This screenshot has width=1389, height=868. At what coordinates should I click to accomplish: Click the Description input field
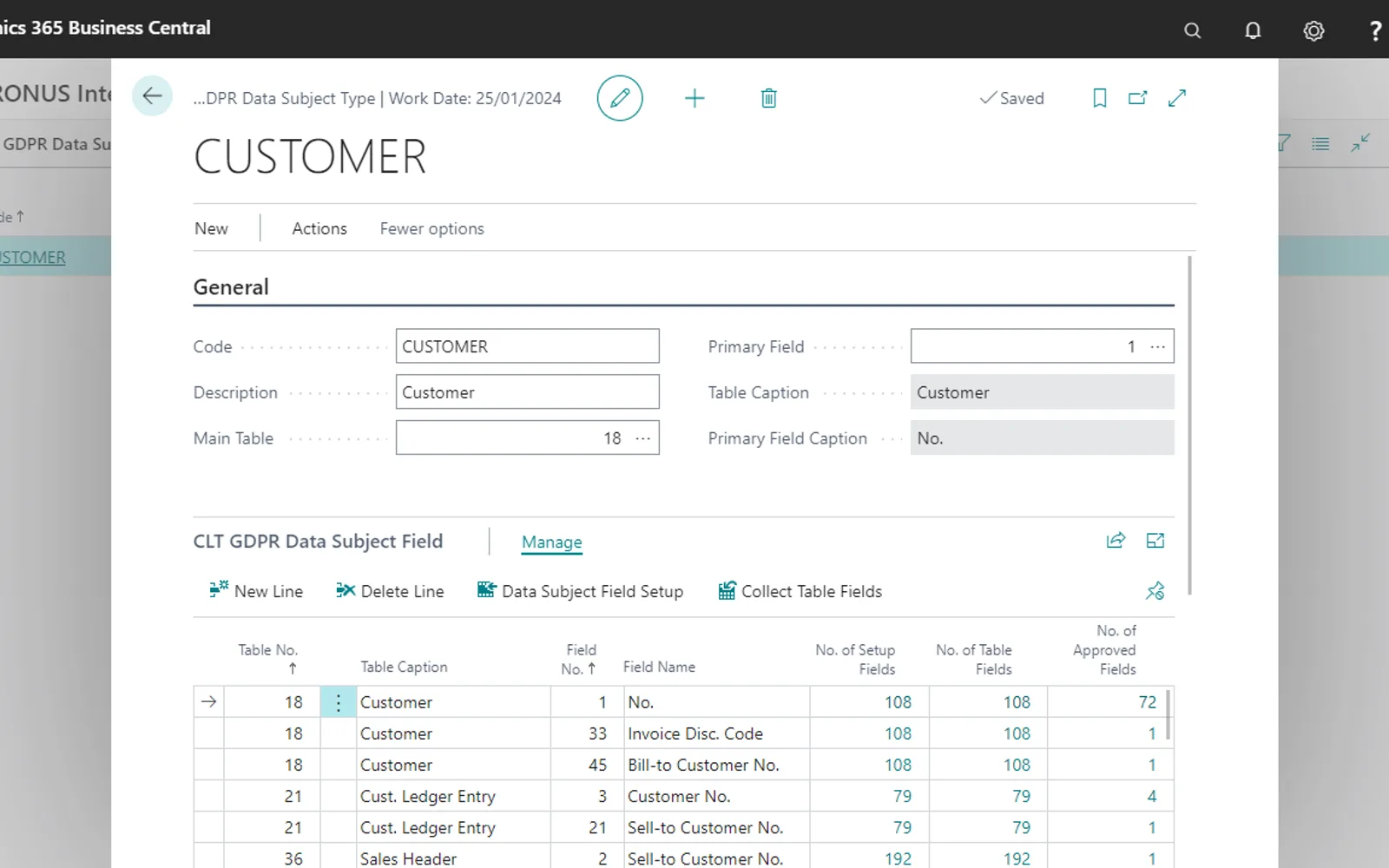pyautogui.click(x=527, y=392)
